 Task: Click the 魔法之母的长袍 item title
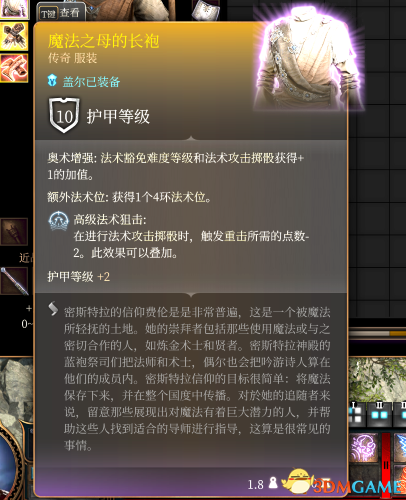click(x=104, y=41)
